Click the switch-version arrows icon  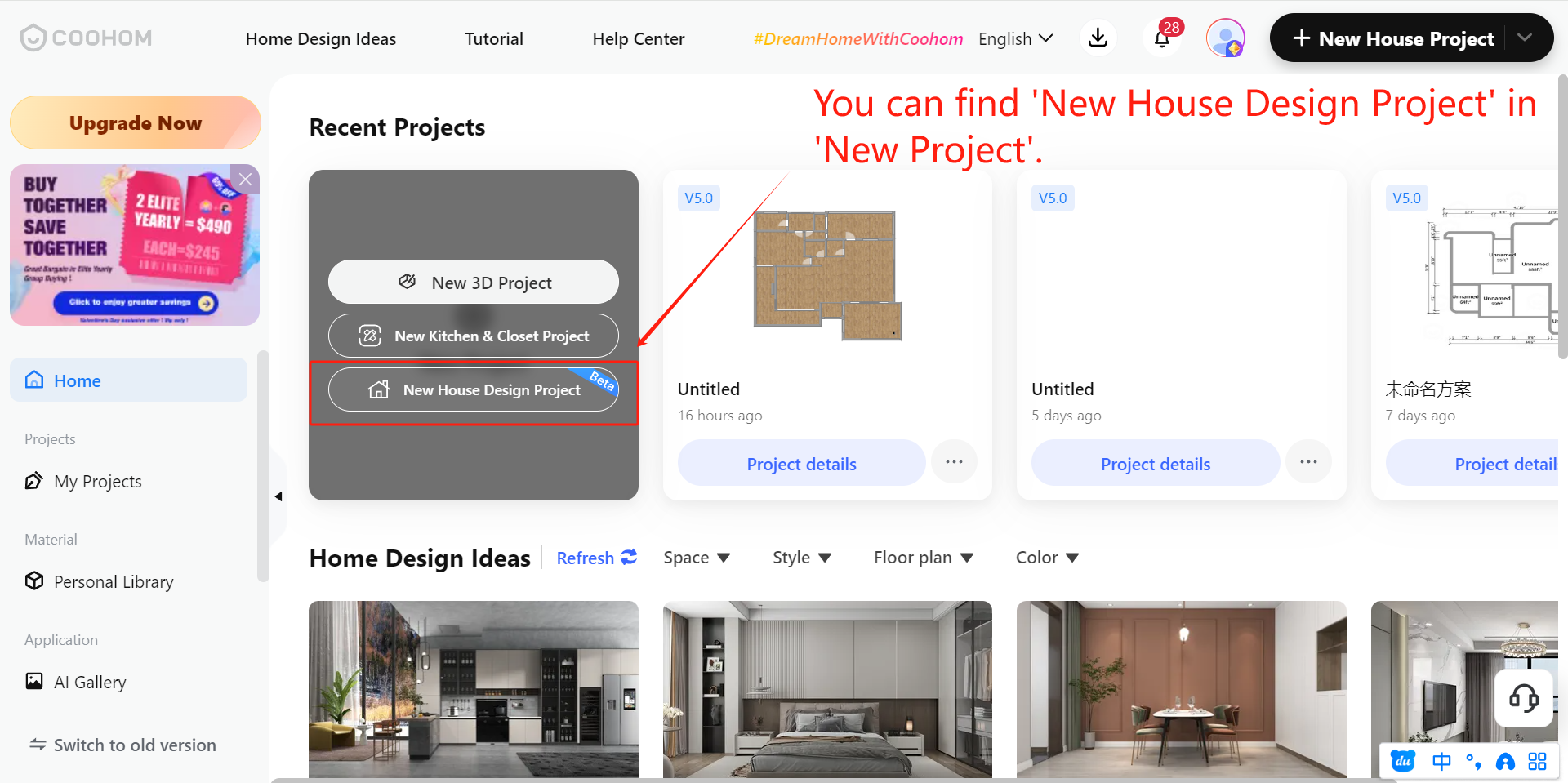pos(38,745)
